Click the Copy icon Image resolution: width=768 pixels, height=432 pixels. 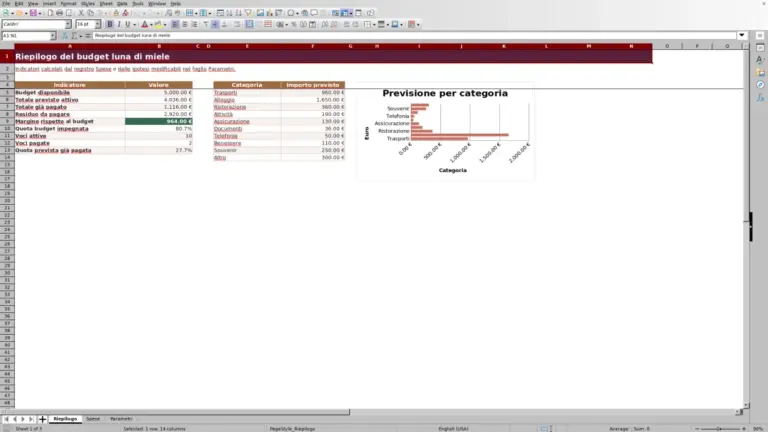point(90,13)
